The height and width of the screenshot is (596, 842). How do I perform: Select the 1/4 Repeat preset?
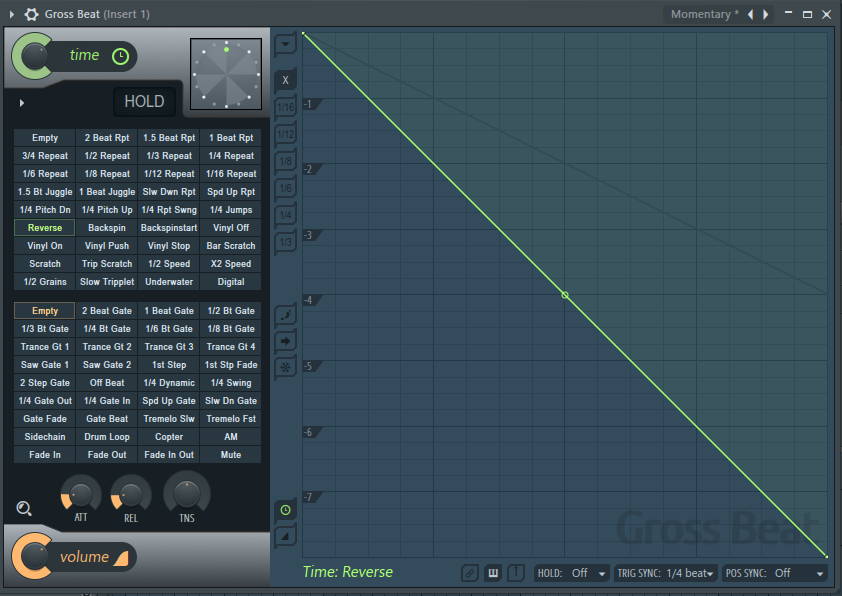231,156
